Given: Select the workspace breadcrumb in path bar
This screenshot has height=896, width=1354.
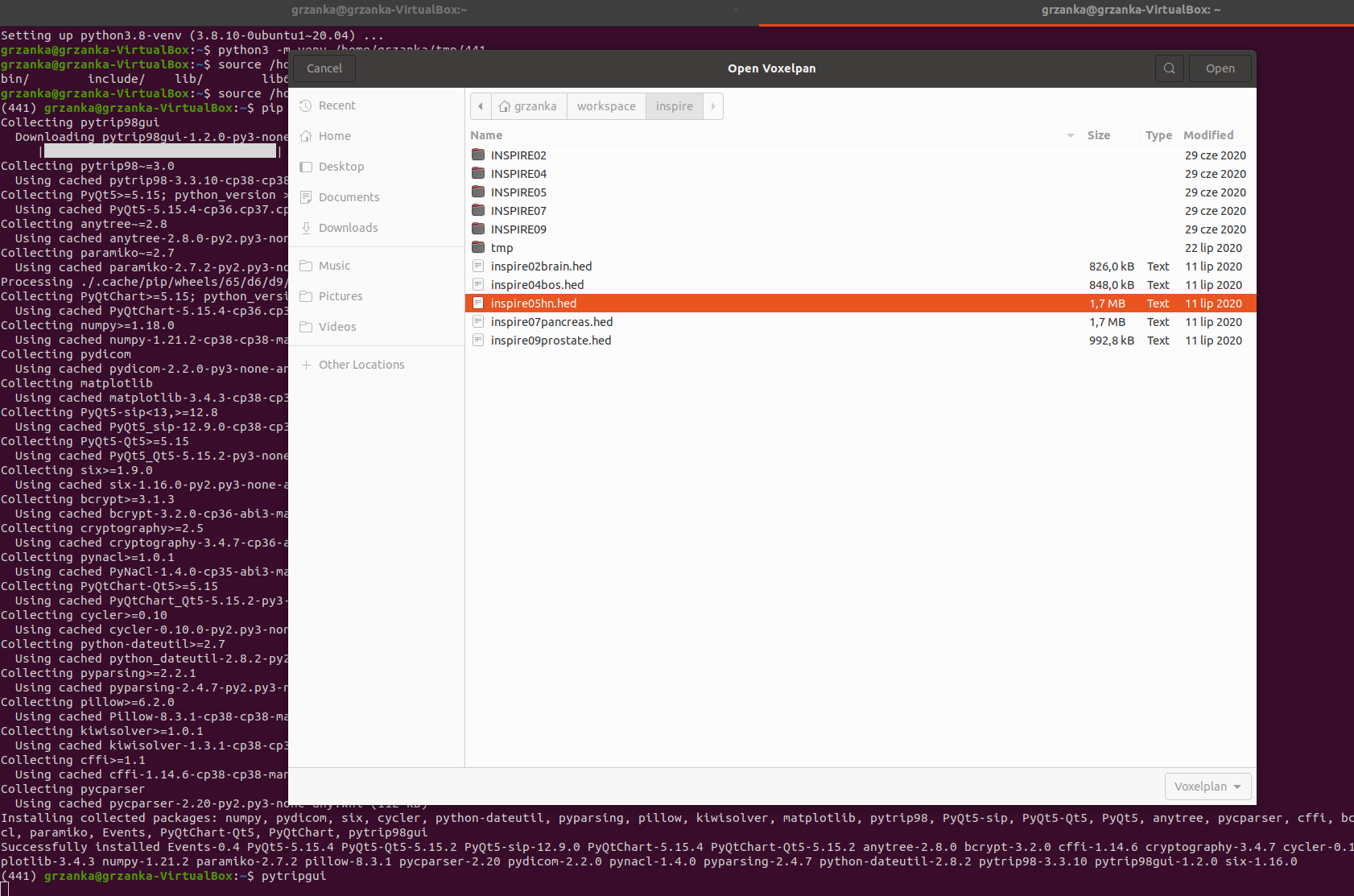Looking at the screenshot, I should [605, 105].
